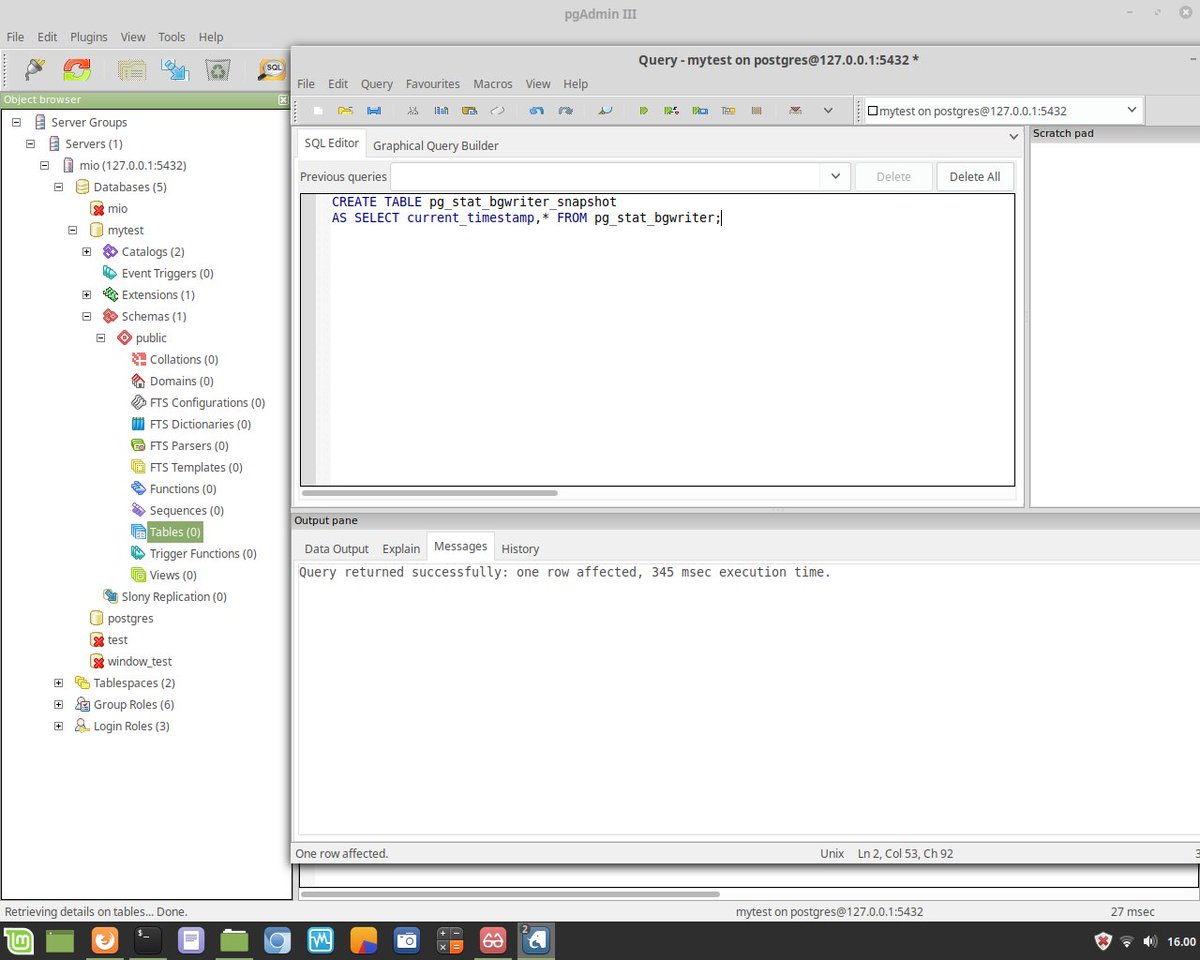
Task: Open the Previous queries dropdown
Action: (x=836, y=176)
